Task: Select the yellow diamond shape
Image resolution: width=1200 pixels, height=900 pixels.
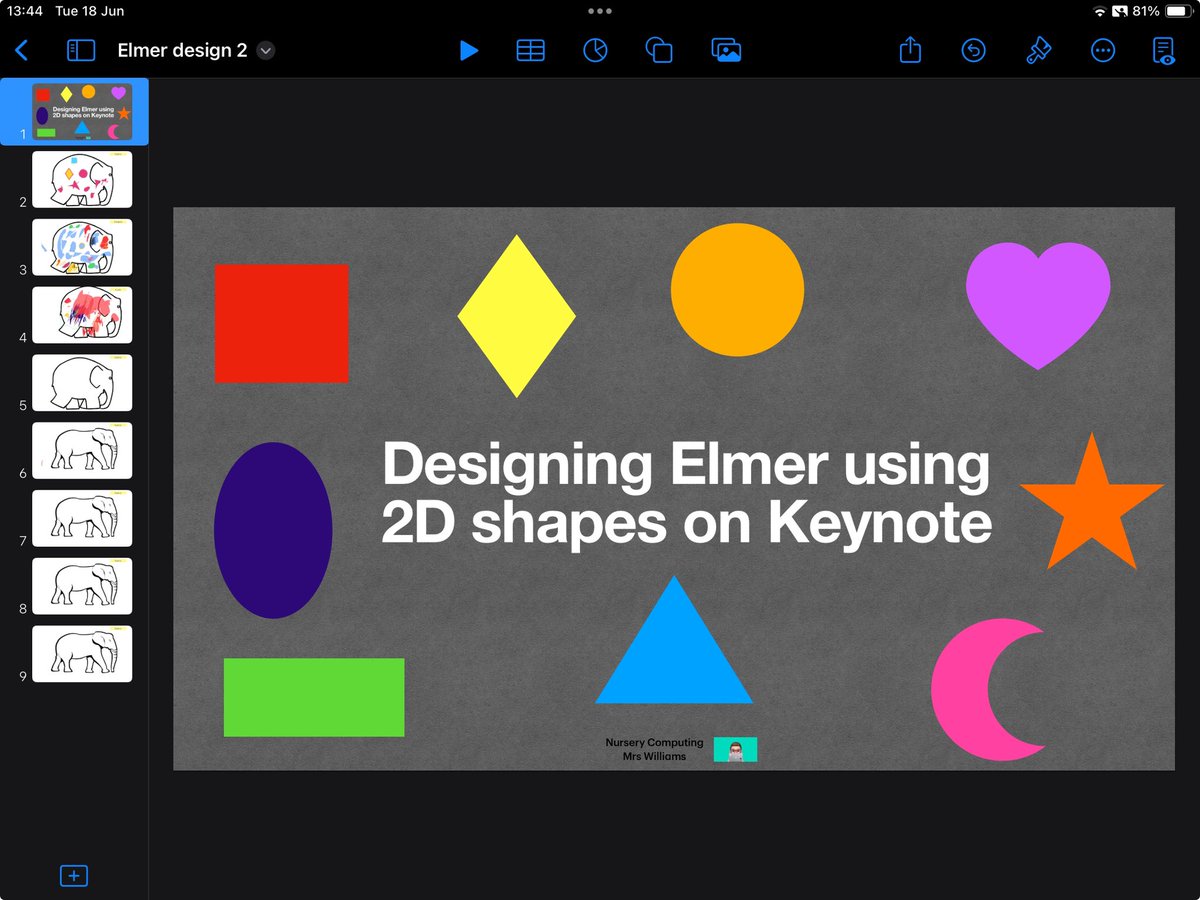Action: [x=517, y=316]
